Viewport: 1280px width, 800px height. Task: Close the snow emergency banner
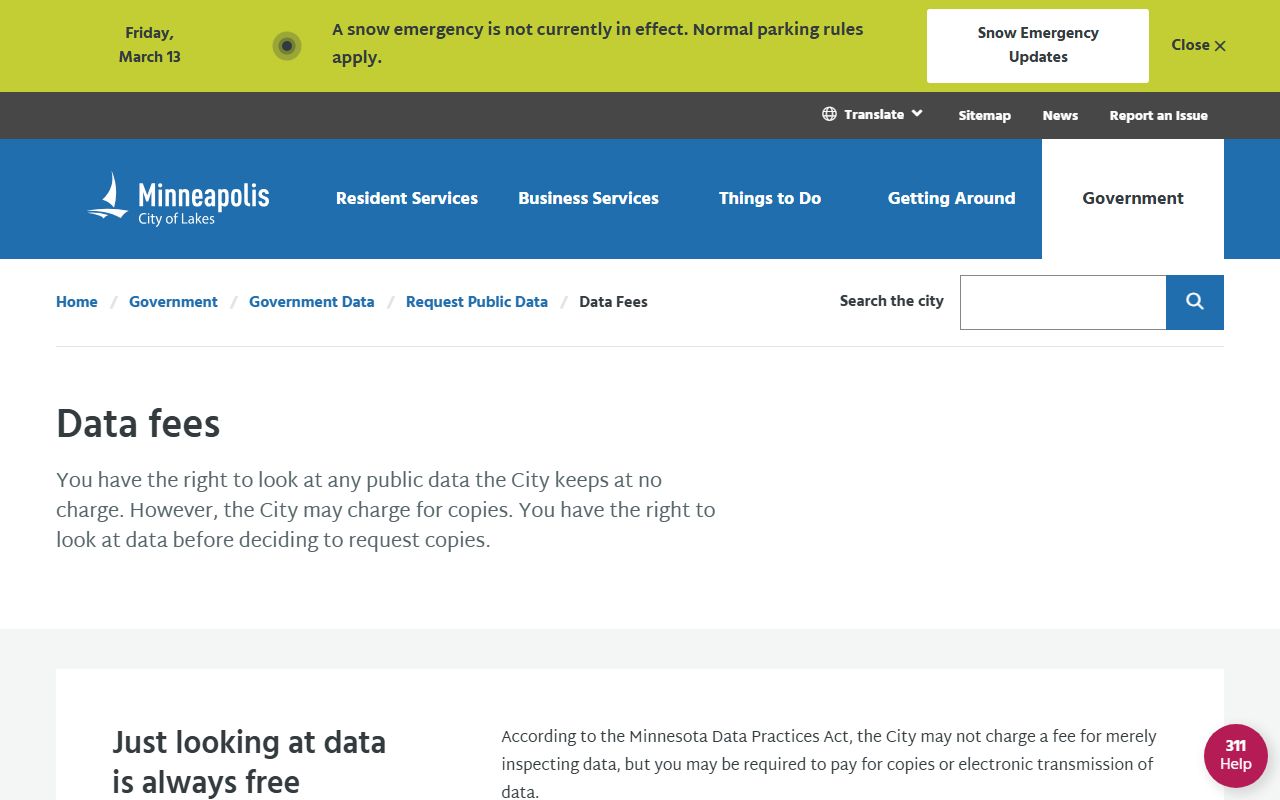coord(1198,45)
